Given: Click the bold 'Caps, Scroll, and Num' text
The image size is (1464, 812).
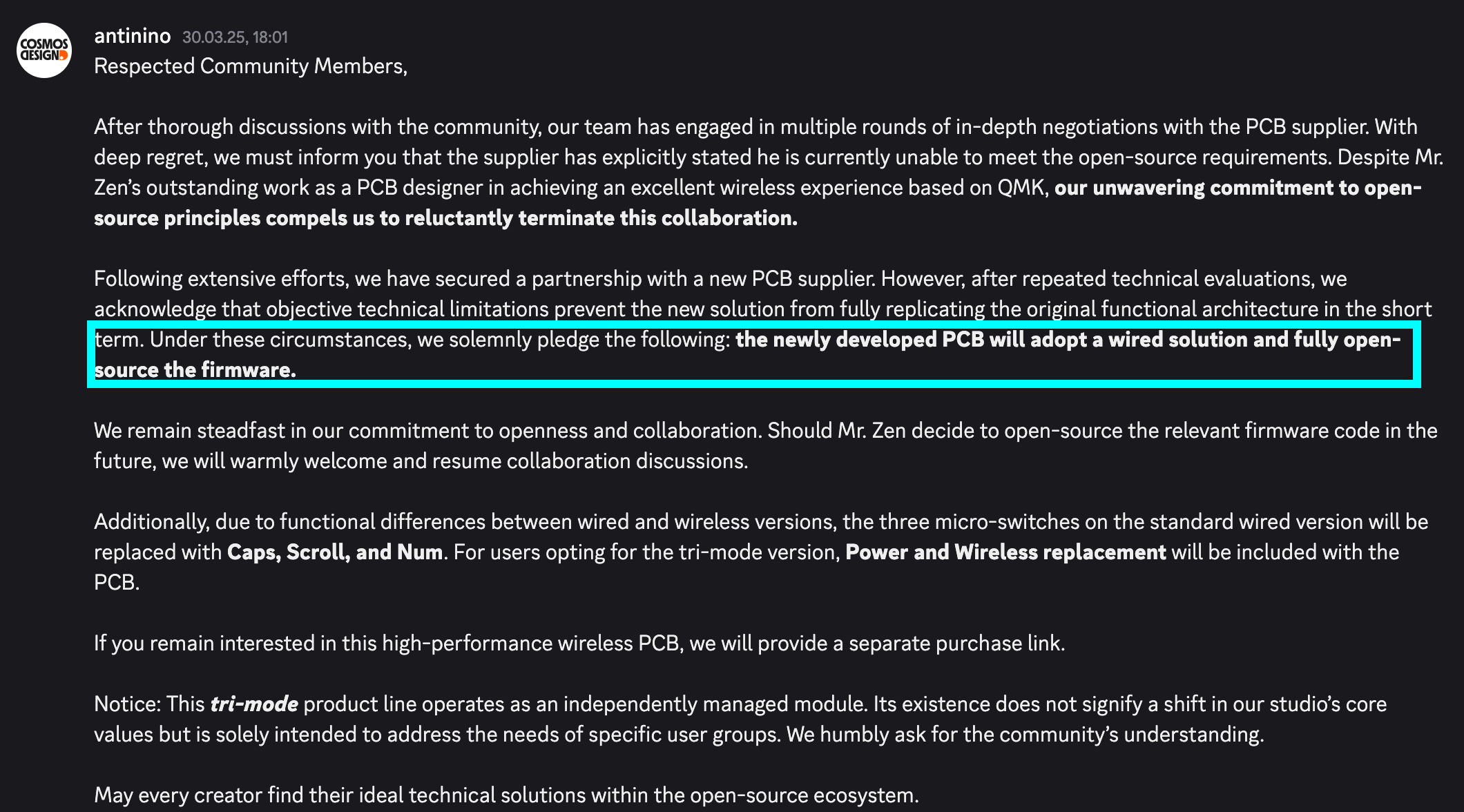Looking at the screenshot, I should [335, 552].
